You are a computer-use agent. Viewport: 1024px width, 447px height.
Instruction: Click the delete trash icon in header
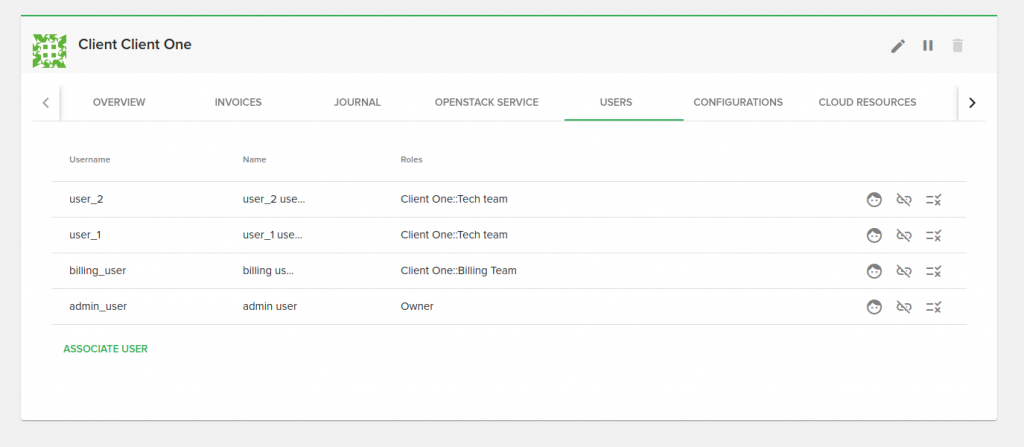(x=957, y=46)
